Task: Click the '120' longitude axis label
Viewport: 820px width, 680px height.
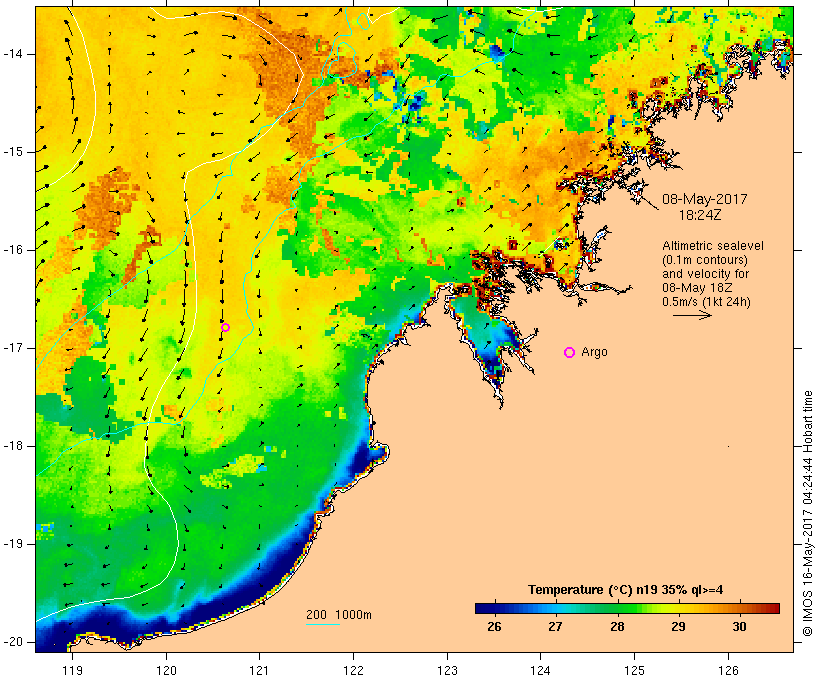Action: click(x=166, y=670)
